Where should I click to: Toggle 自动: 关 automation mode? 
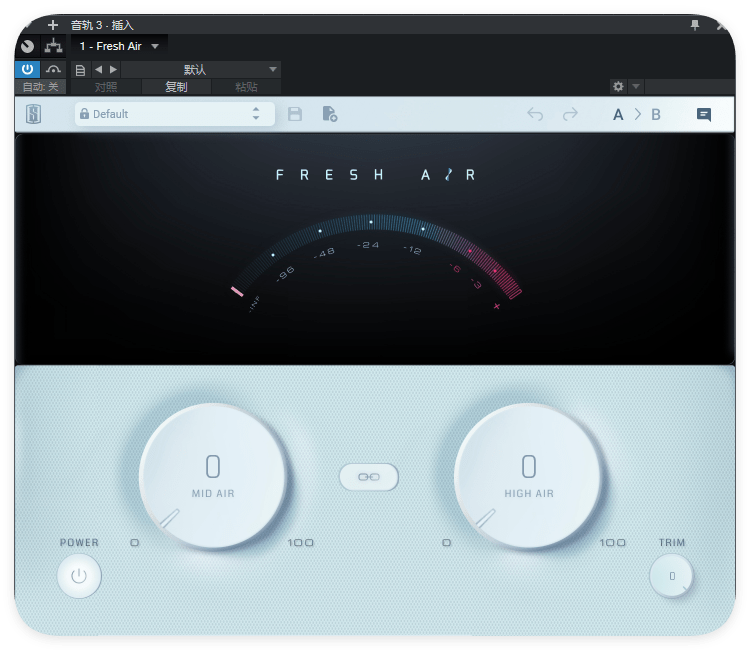41,87
